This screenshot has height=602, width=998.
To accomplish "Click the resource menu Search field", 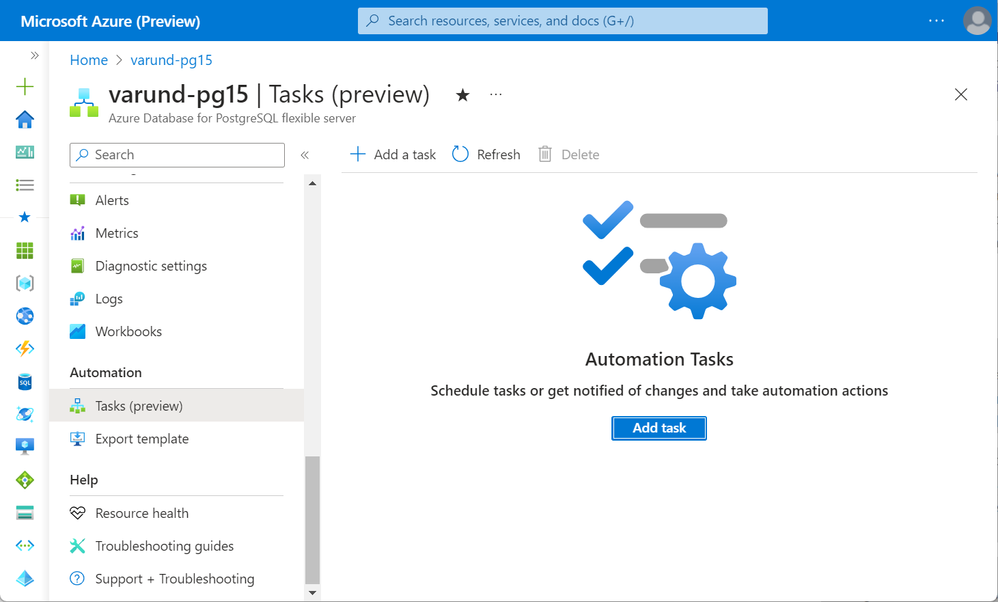I will pyautogui.click(x=177, y=155).
